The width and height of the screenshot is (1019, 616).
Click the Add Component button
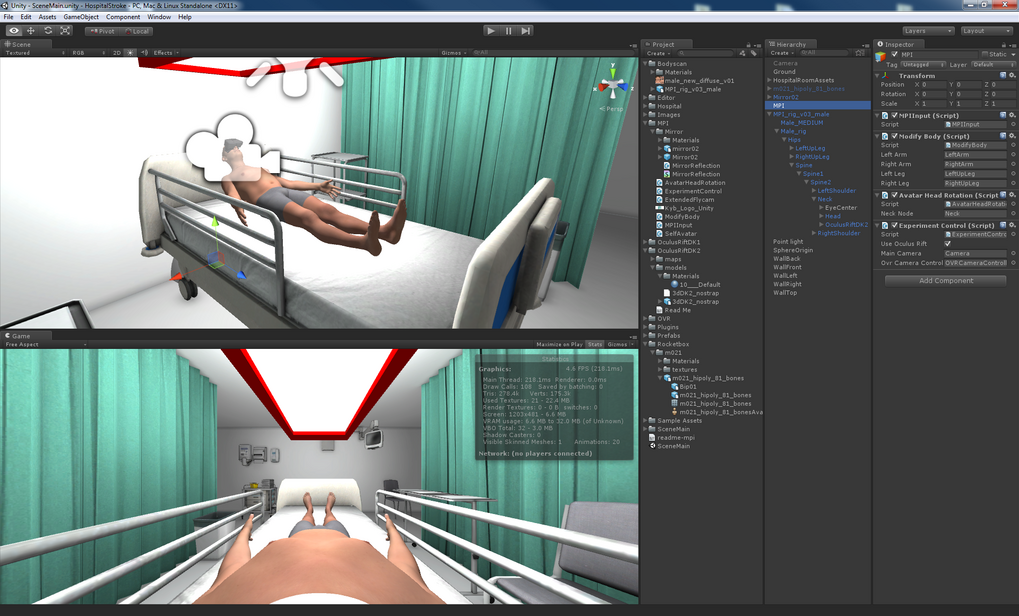[946, 280]
